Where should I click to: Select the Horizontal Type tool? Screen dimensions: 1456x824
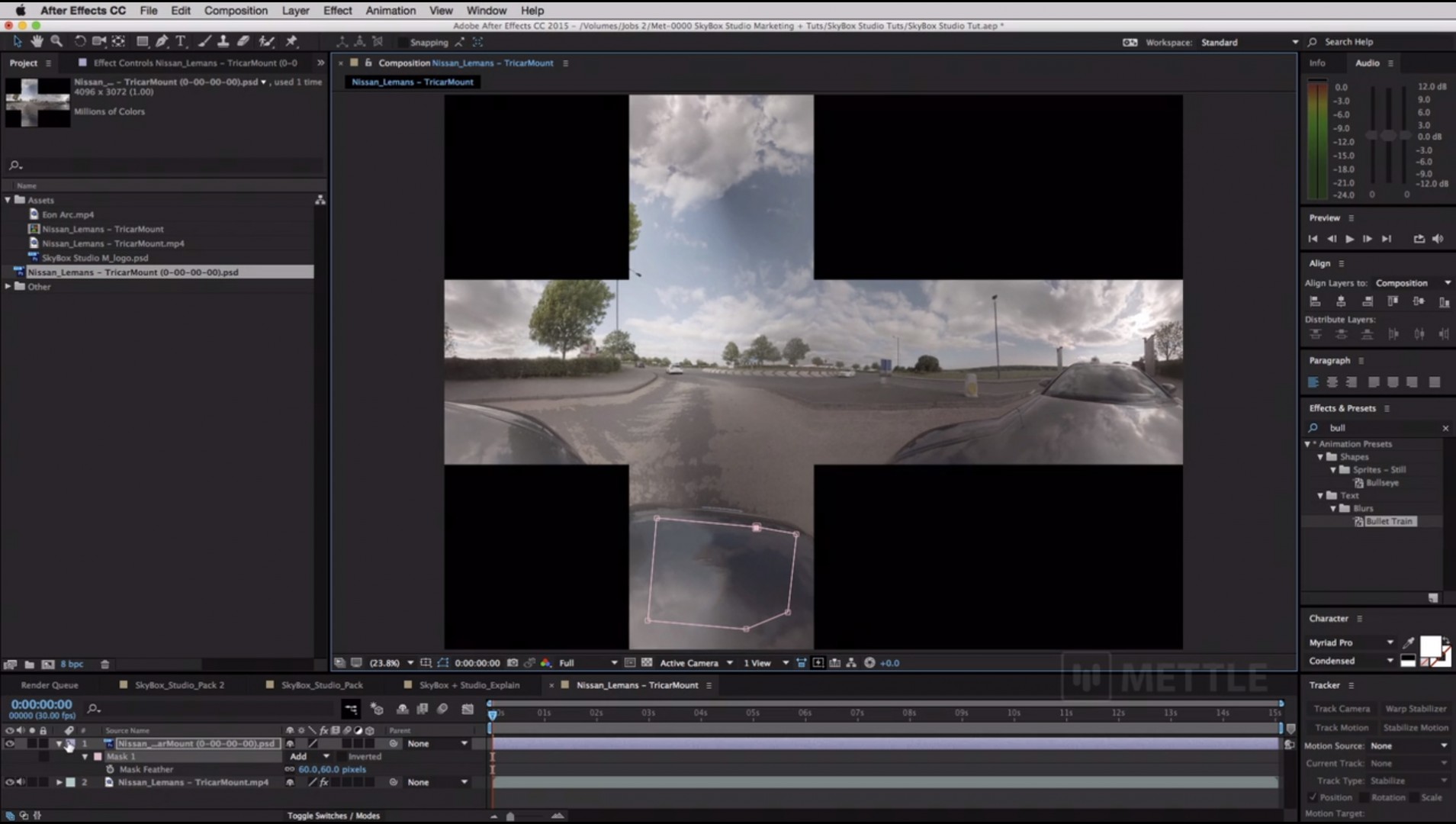coord(181,41)
